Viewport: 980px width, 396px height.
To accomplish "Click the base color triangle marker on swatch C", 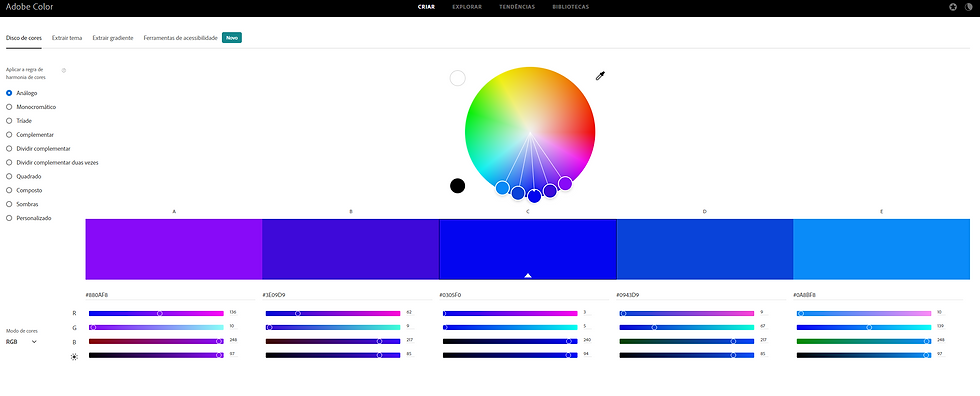I will [528, 275].
